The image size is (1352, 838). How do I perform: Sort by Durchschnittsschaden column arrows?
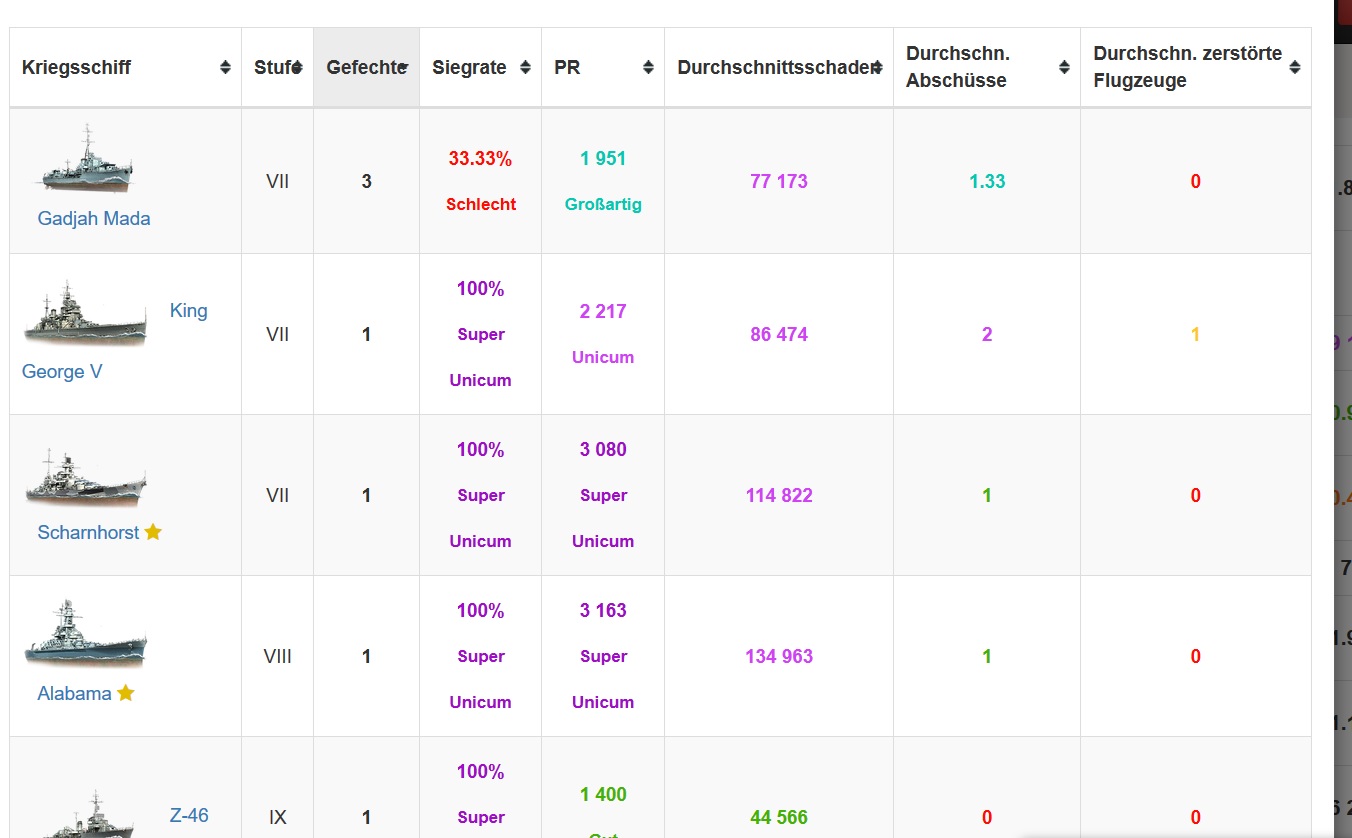877,67
